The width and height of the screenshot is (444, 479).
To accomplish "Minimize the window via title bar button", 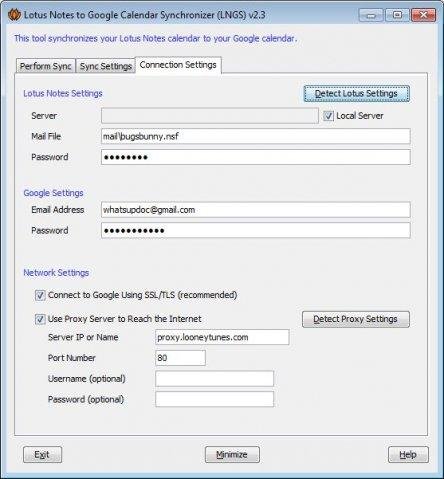I will point(371,15).
